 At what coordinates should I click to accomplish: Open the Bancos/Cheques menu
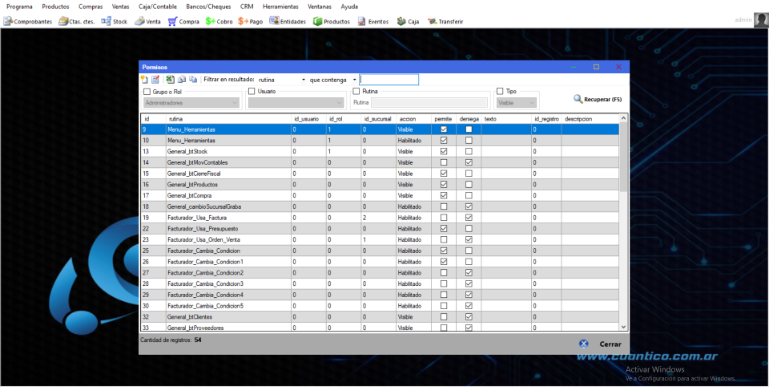pos(208,7)
